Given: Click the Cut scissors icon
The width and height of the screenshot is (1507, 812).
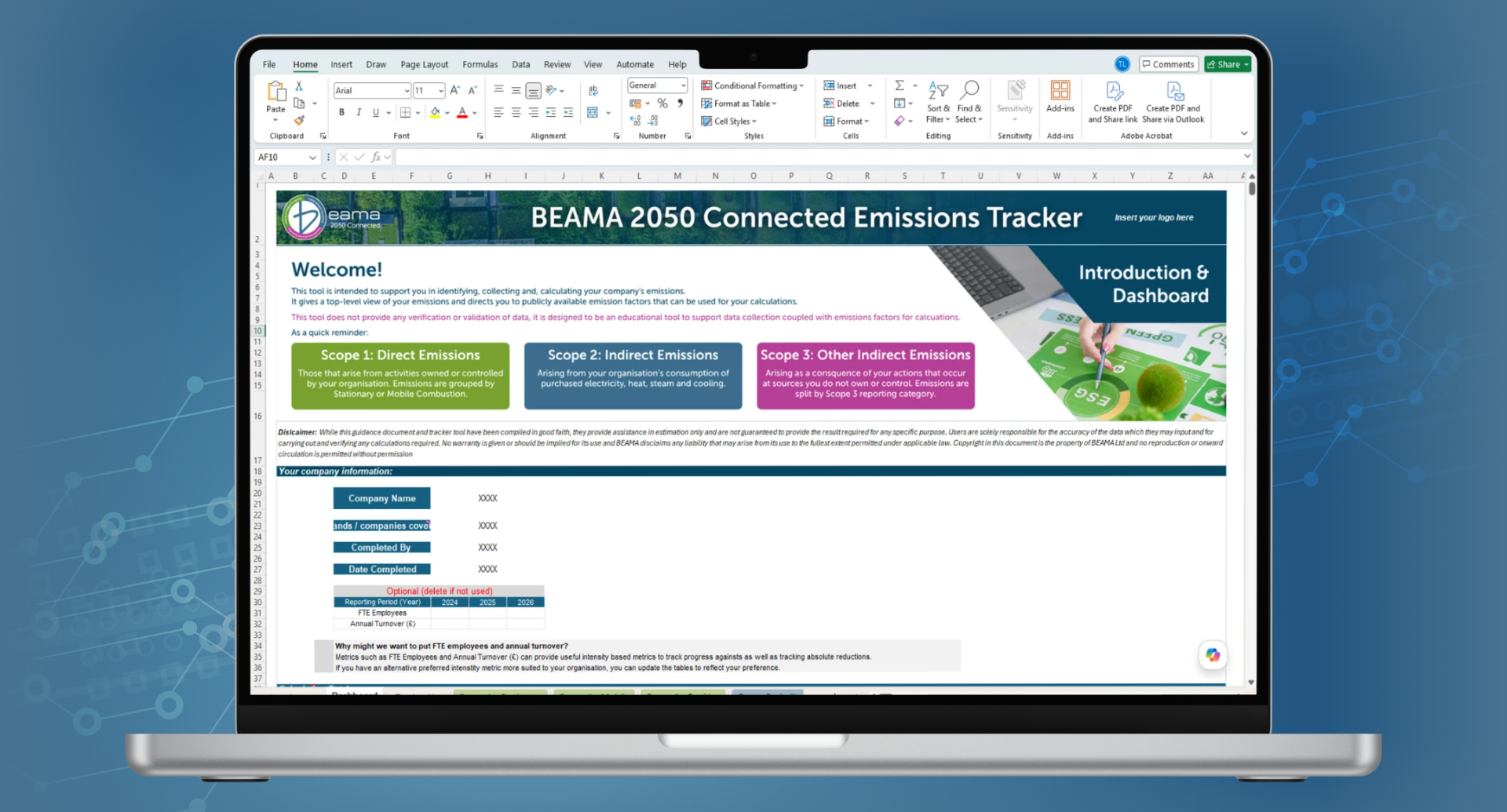Looking at the screenshot, I should (299, 86).
